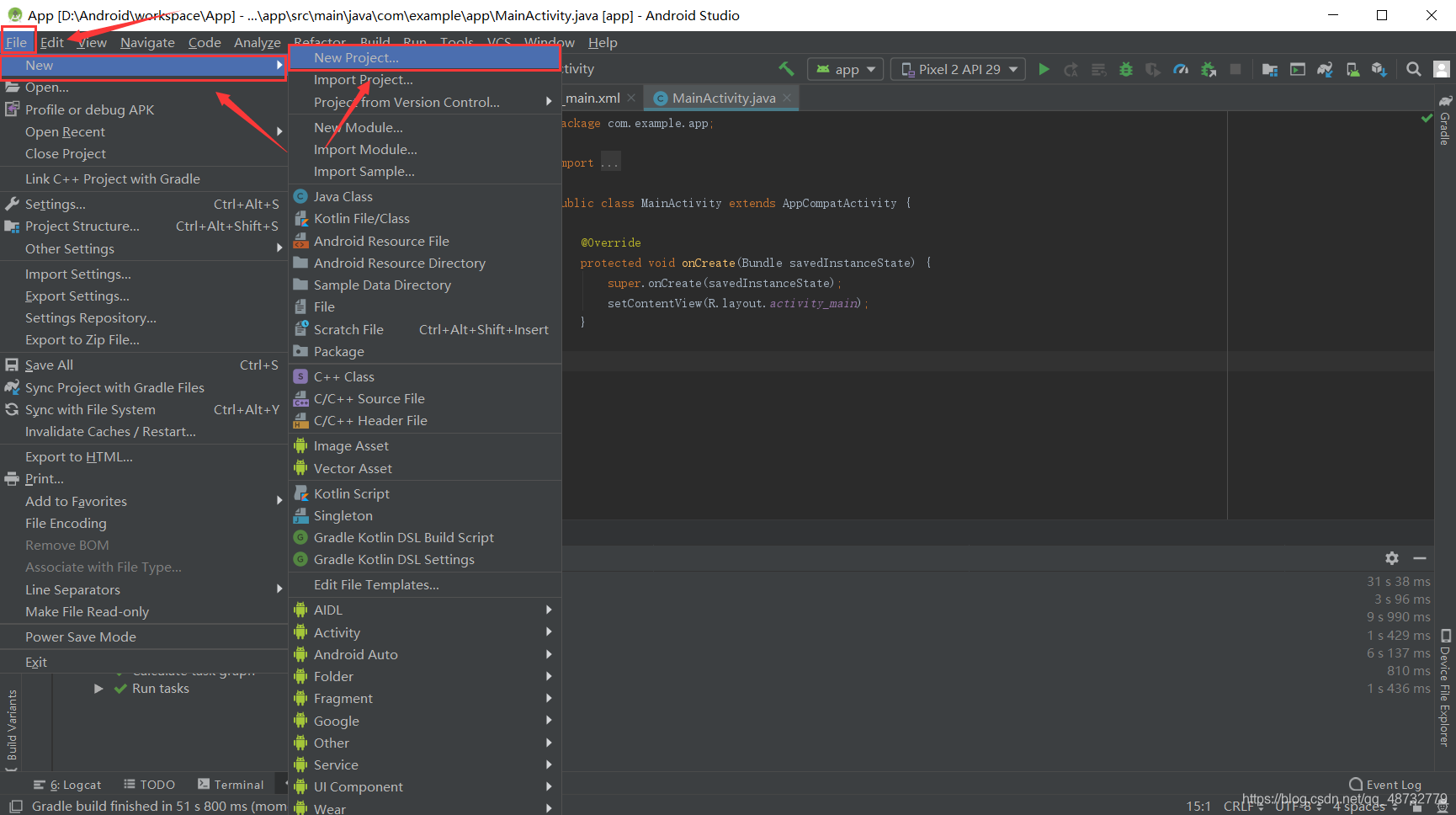Open build panel settings gear icon
1456x815 pixels.
click(x=1392, y=558)
